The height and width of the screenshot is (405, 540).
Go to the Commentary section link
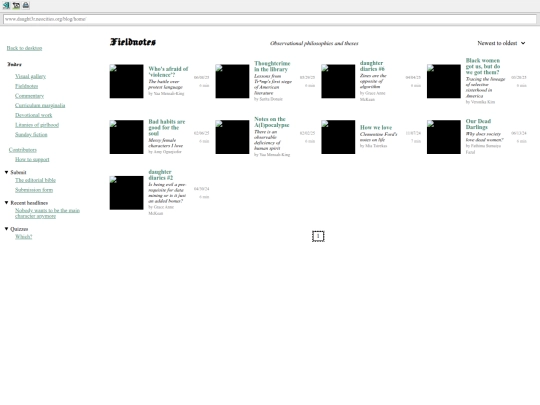[29, 96]
